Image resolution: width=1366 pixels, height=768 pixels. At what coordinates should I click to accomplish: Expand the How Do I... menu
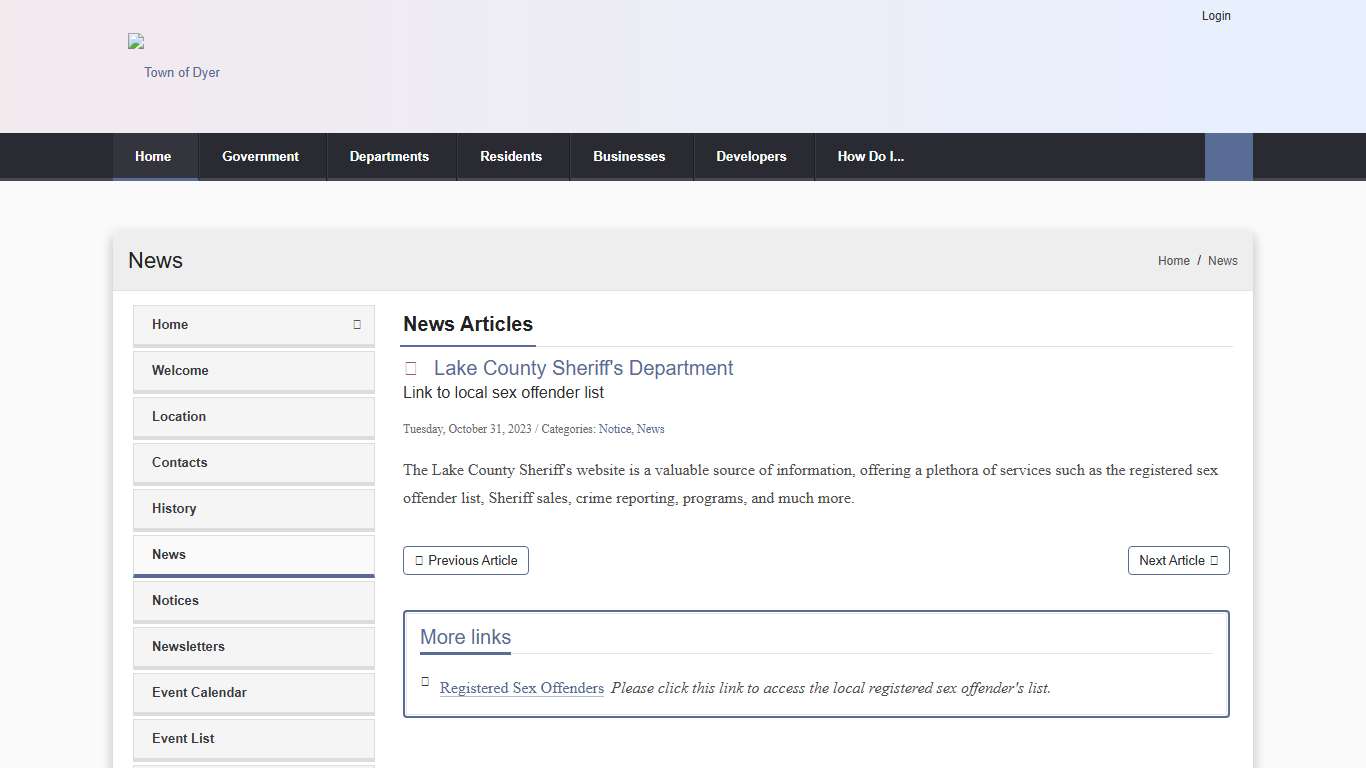pyautogui.click(x=871, y=156)
